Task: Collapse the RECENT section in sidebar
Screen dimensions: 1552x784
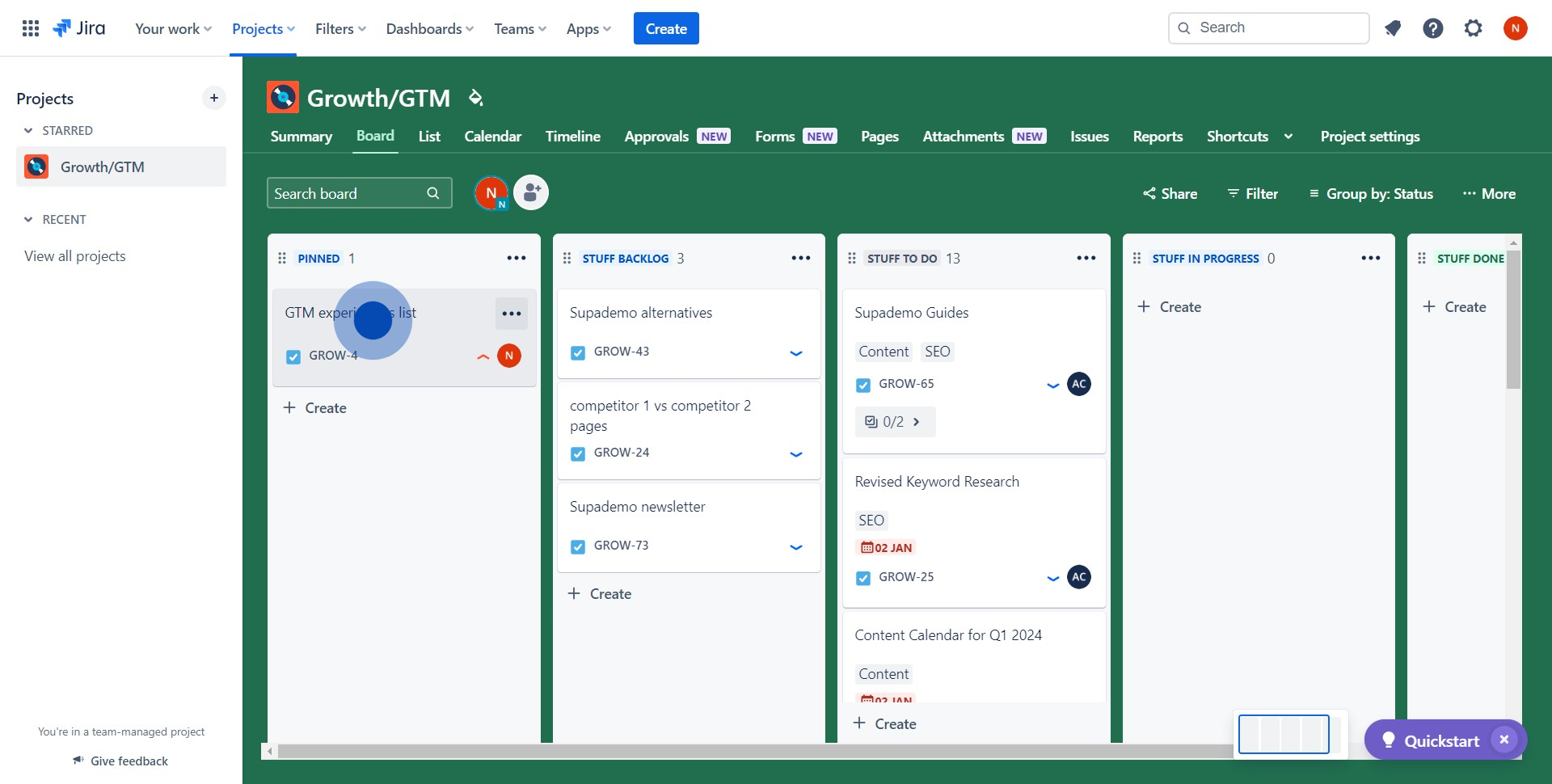Action: pos(28,219)
